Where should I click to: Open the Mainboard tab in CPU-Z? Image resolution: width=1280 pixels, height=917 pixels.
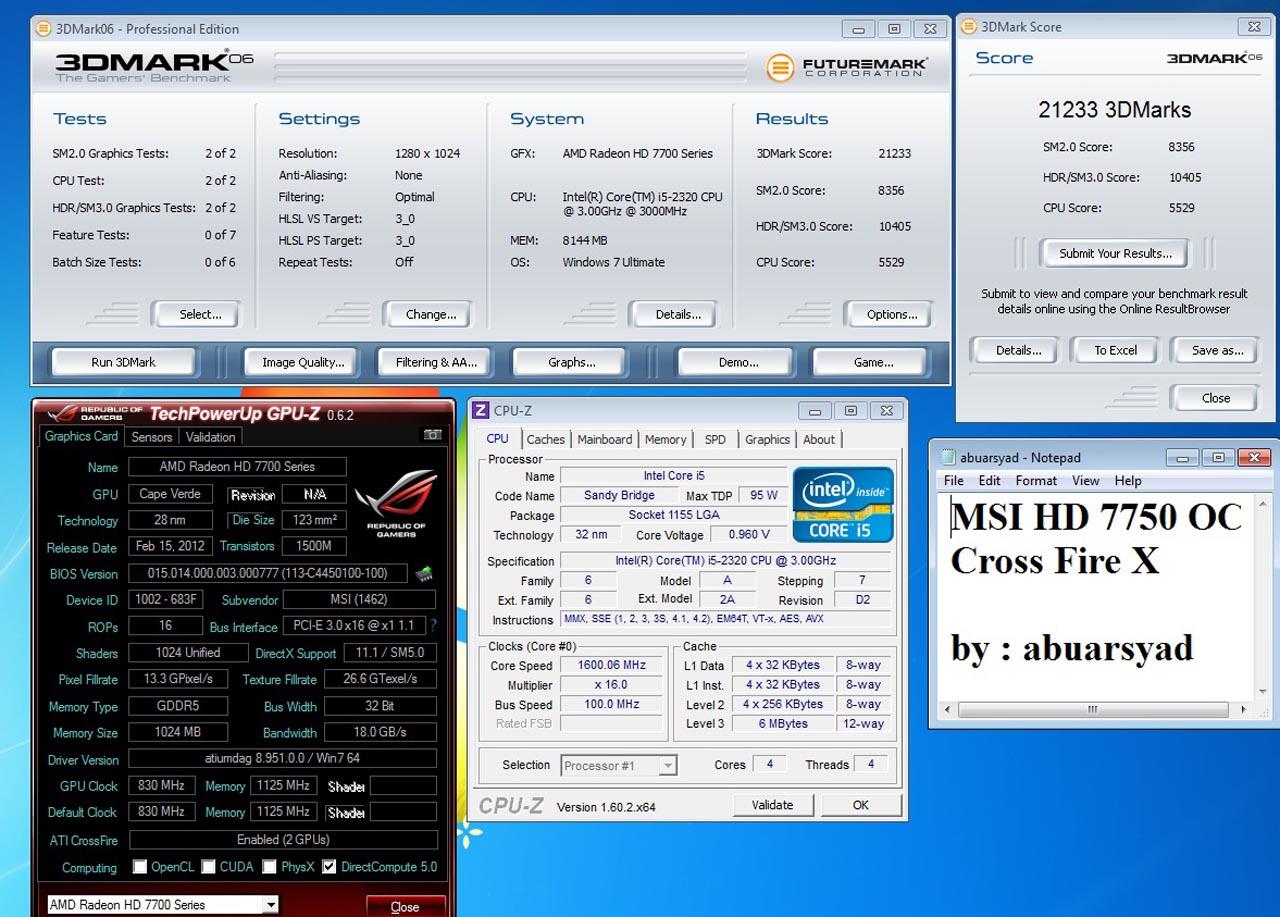(604, 439)
